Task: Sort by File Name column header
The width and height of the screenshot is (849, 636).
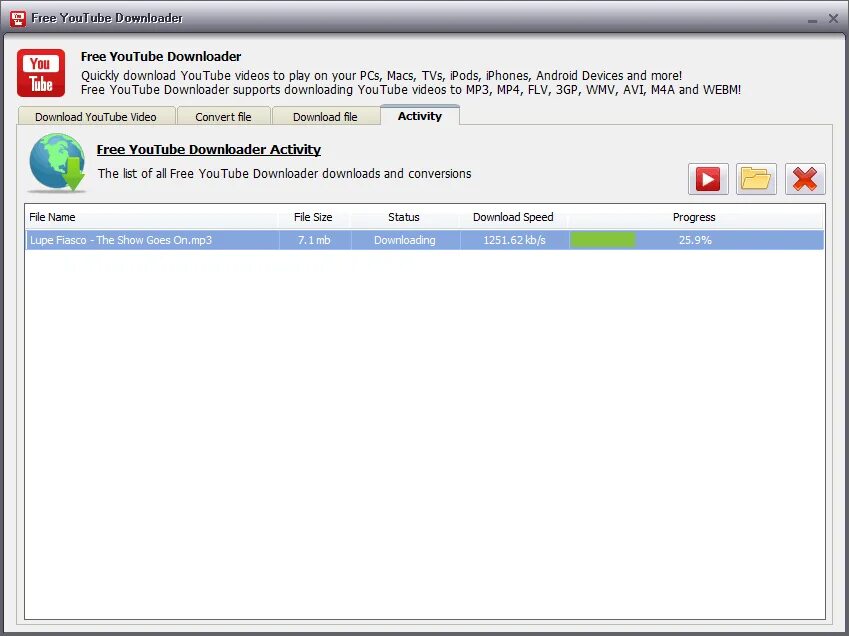Action: pyautogui.click(x=152, y=217)
